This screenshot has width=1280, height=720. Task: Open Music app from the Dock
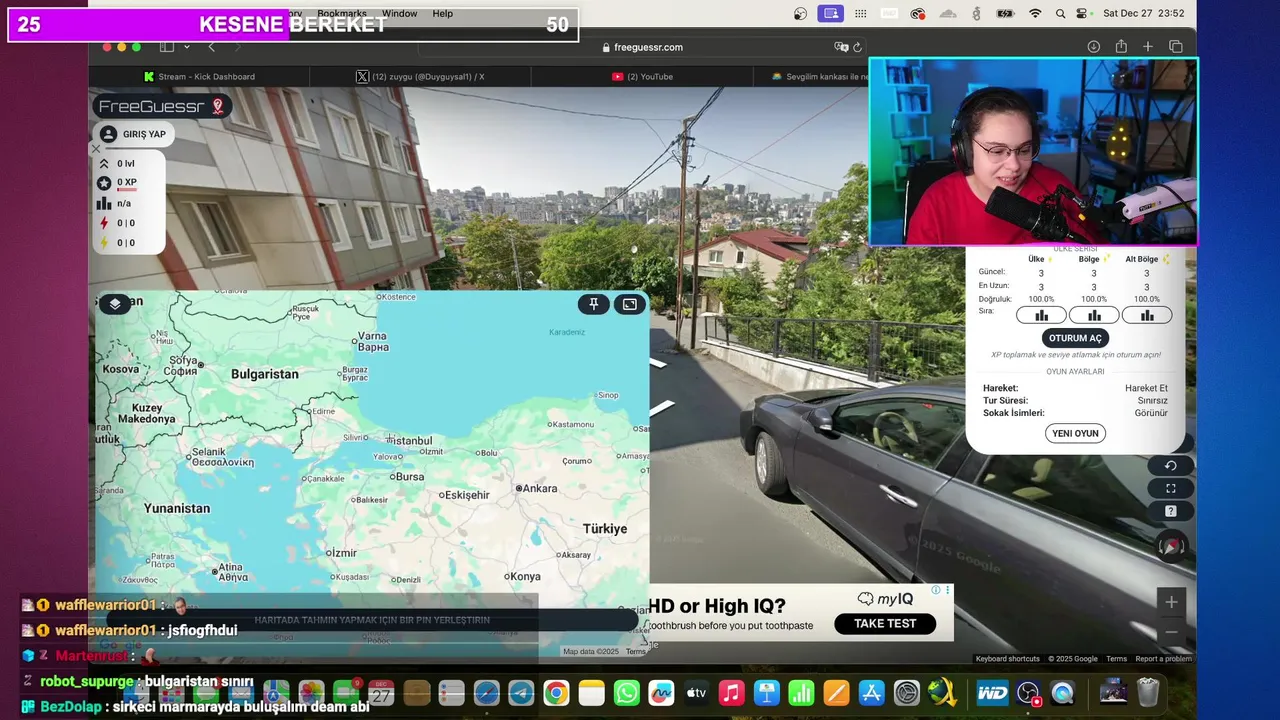point(732,693)
